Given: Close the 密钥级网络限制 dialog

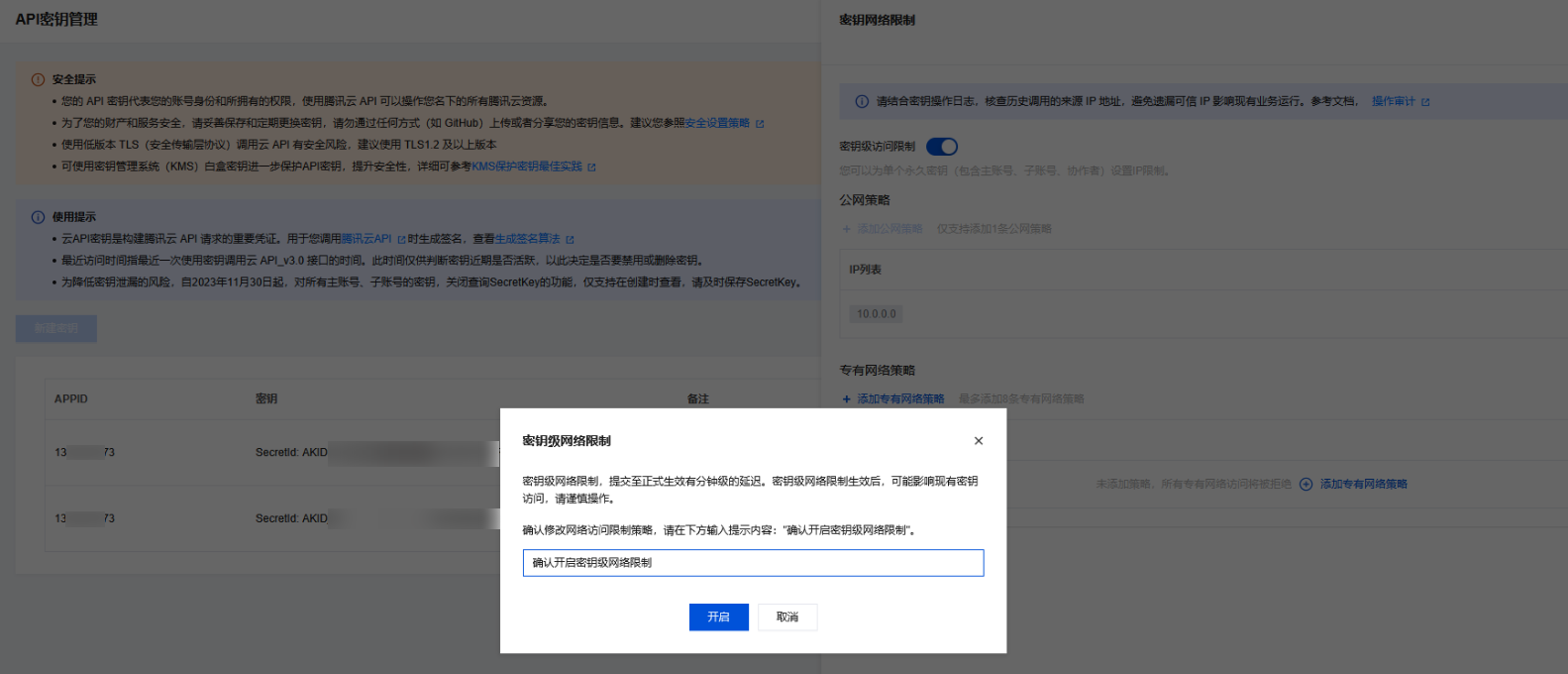Looking at the screenshot, I should pyautogui.click(x=979, y=441).
